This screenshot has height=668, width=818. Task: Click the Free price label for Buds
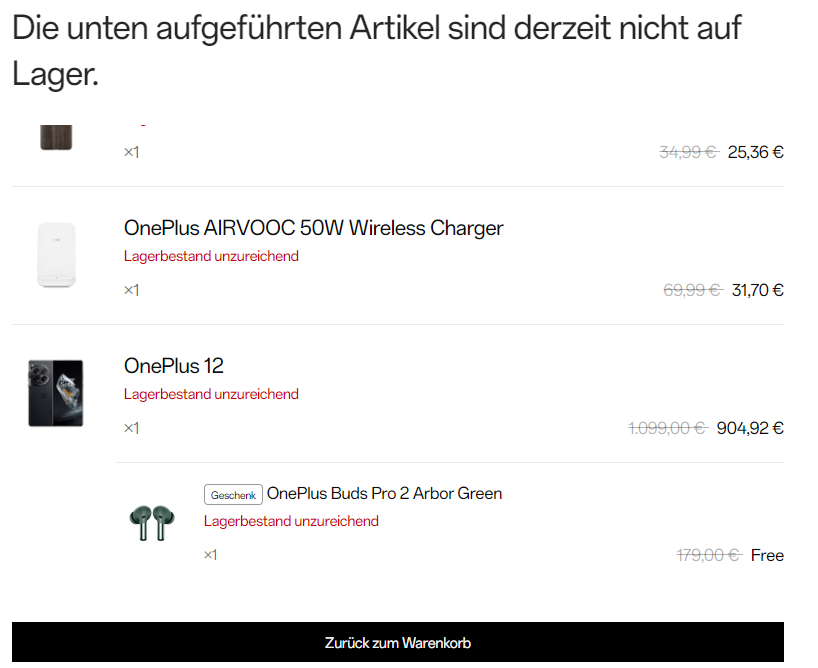coord(767,555)
